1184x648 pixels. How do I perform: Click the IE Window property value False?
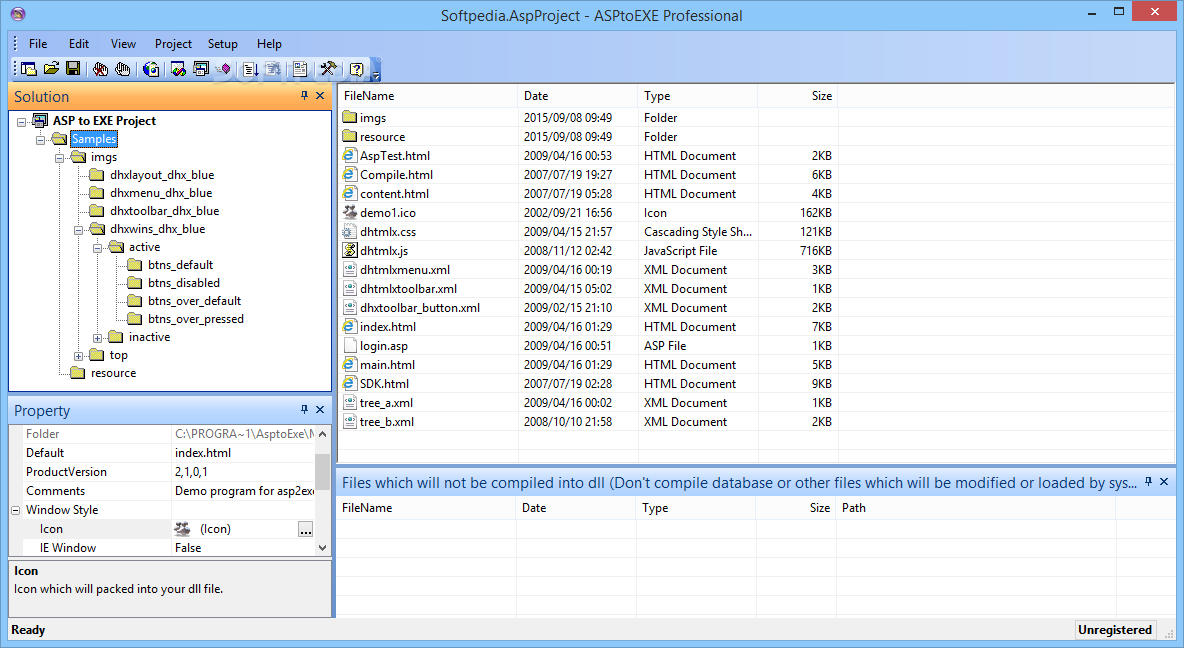(188, 548)
